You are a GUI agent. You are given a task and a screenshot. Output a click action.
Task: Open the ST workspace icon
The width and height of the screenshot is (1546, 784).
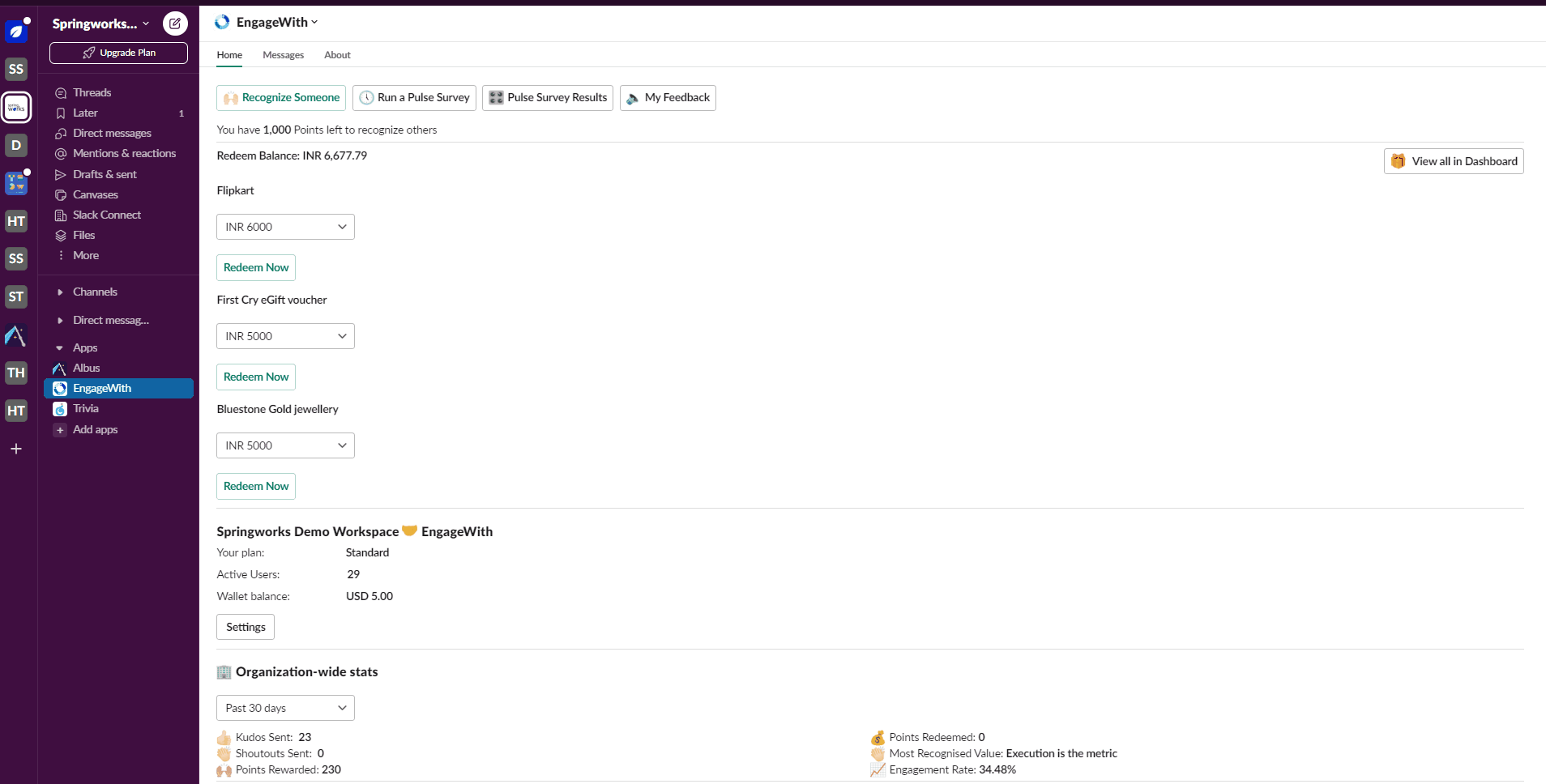coord(16,296)
